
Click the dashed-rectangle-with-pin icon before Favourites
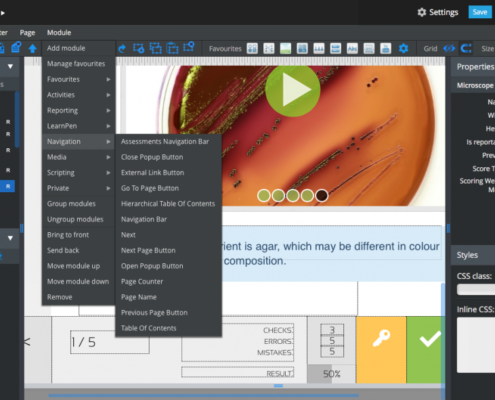(189, 47)
